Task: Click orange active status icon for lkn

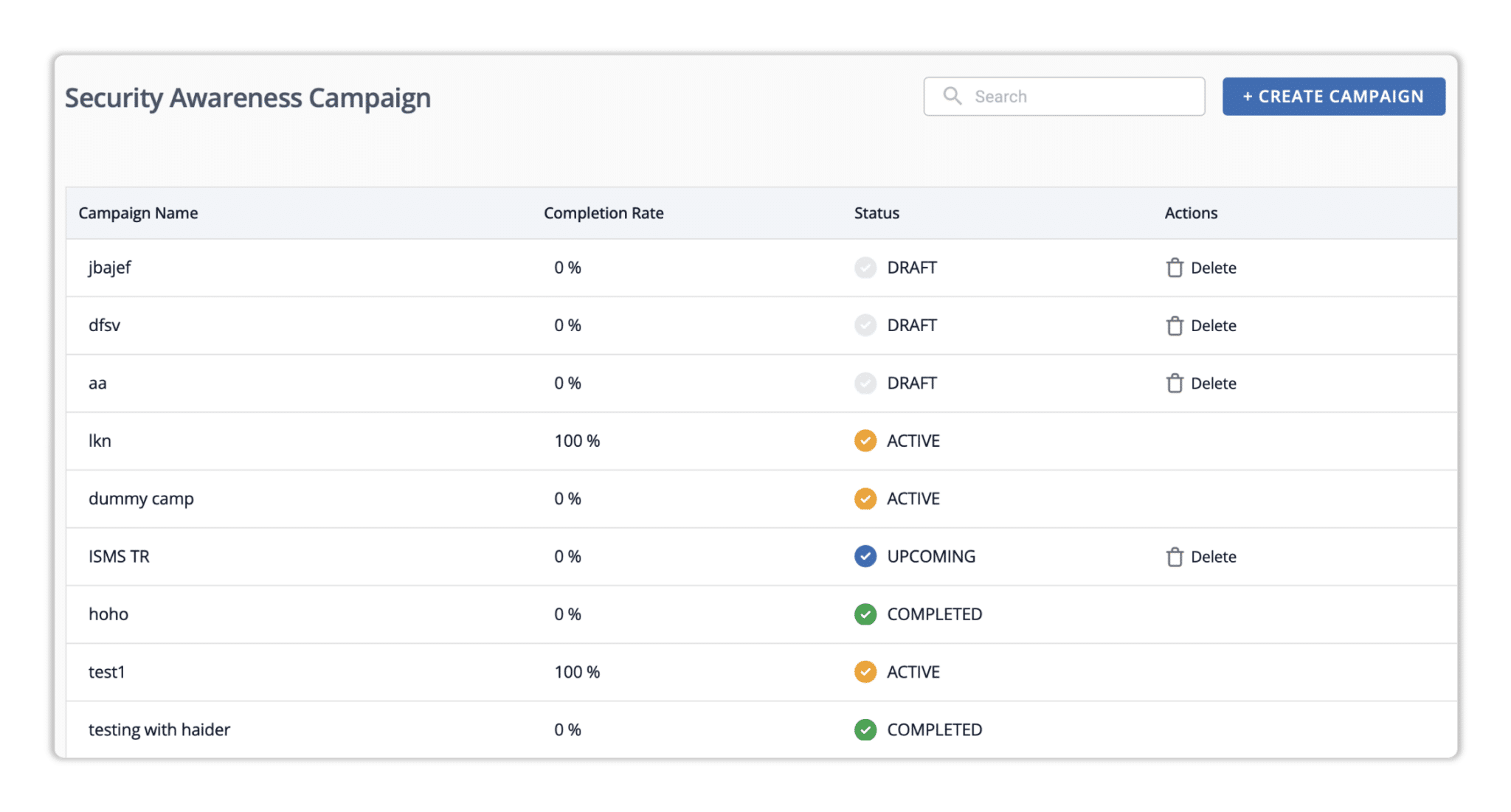Action: coord(865,440)
